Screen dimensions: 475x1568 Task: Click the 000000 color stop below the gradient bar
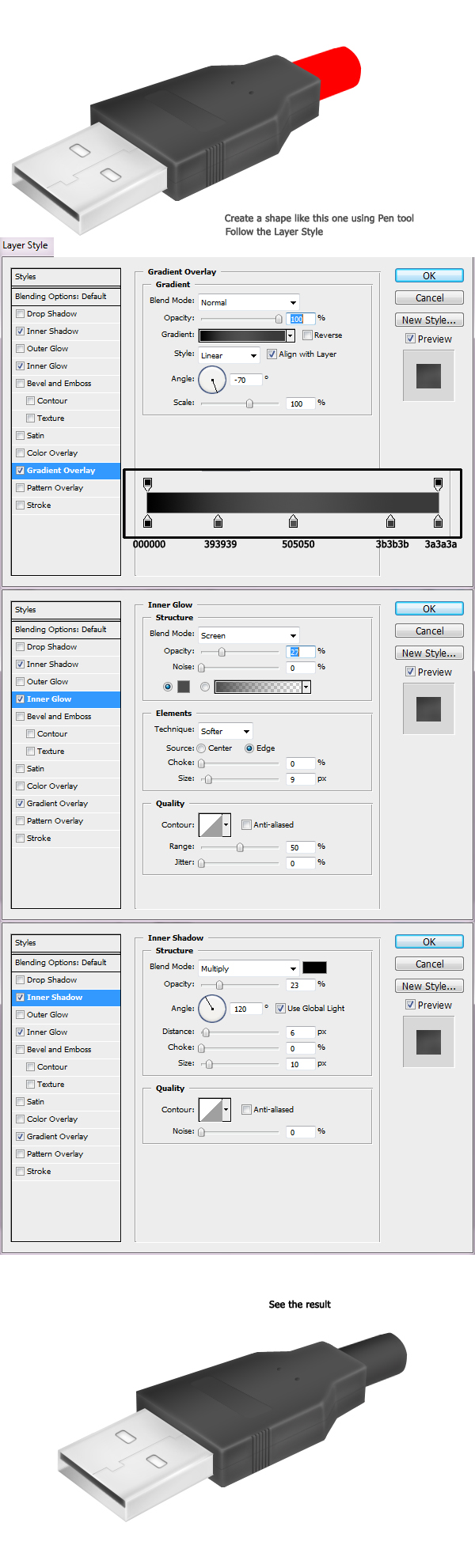147,521
